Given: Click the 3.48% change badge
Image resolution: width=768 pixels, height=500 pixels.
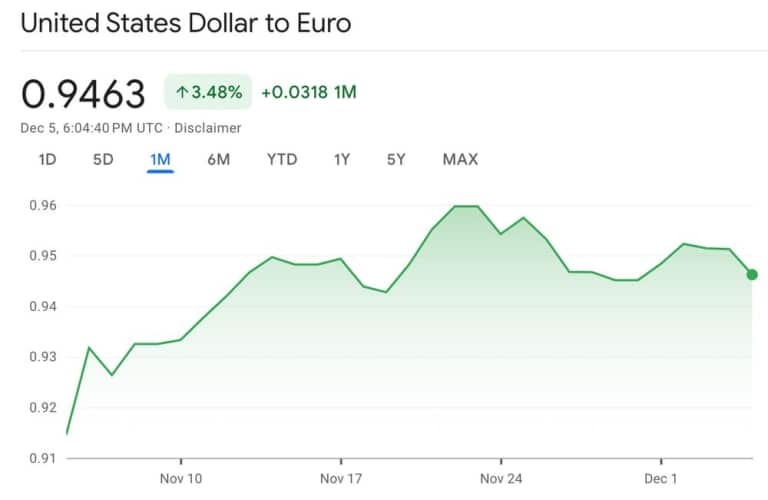Looking at the screenshot, I should point(208,93).
